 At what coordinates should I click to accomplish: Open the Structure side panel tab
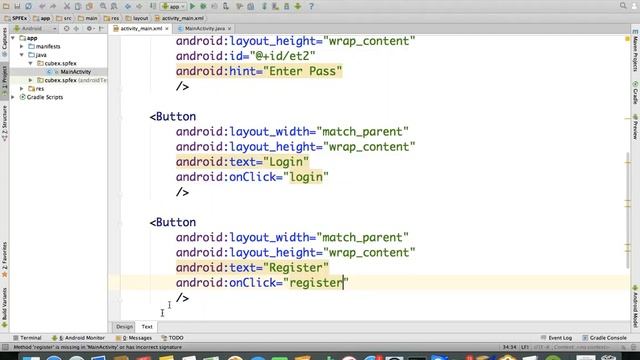4,123
